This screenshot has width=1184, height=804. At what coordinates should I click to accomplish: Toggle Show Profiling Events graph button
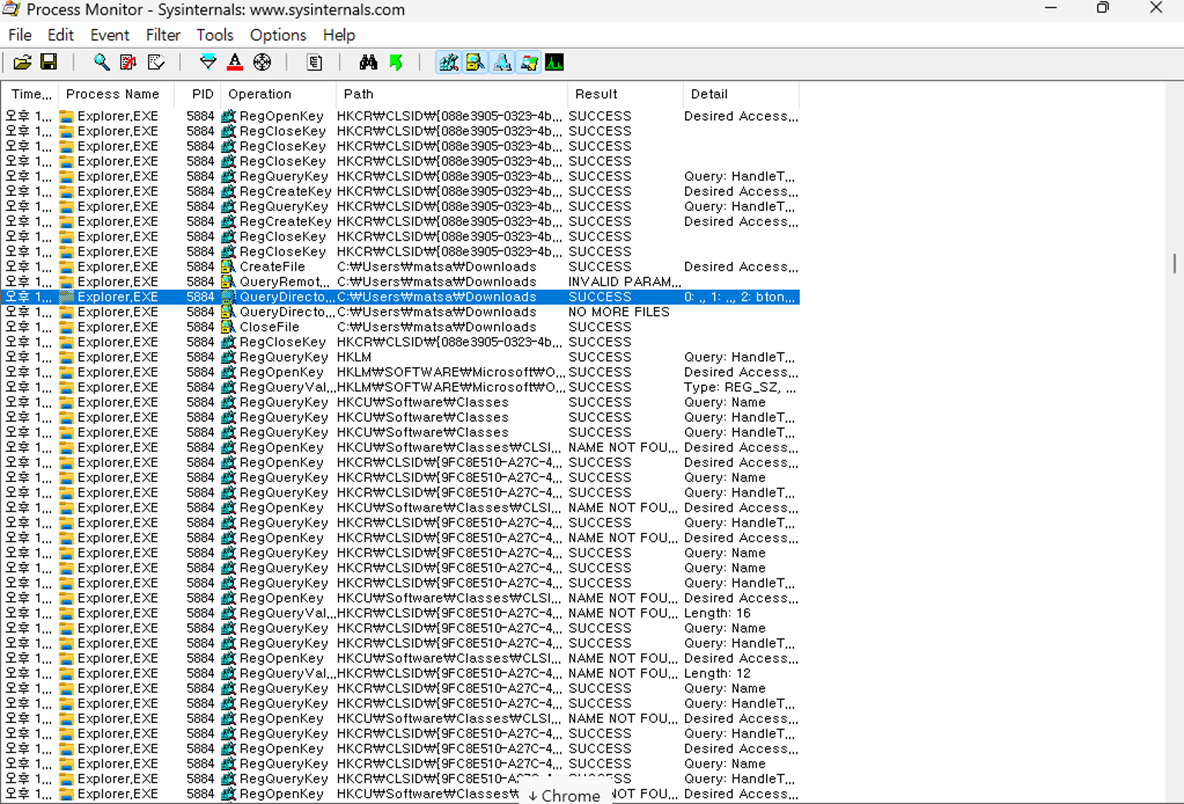554,63
